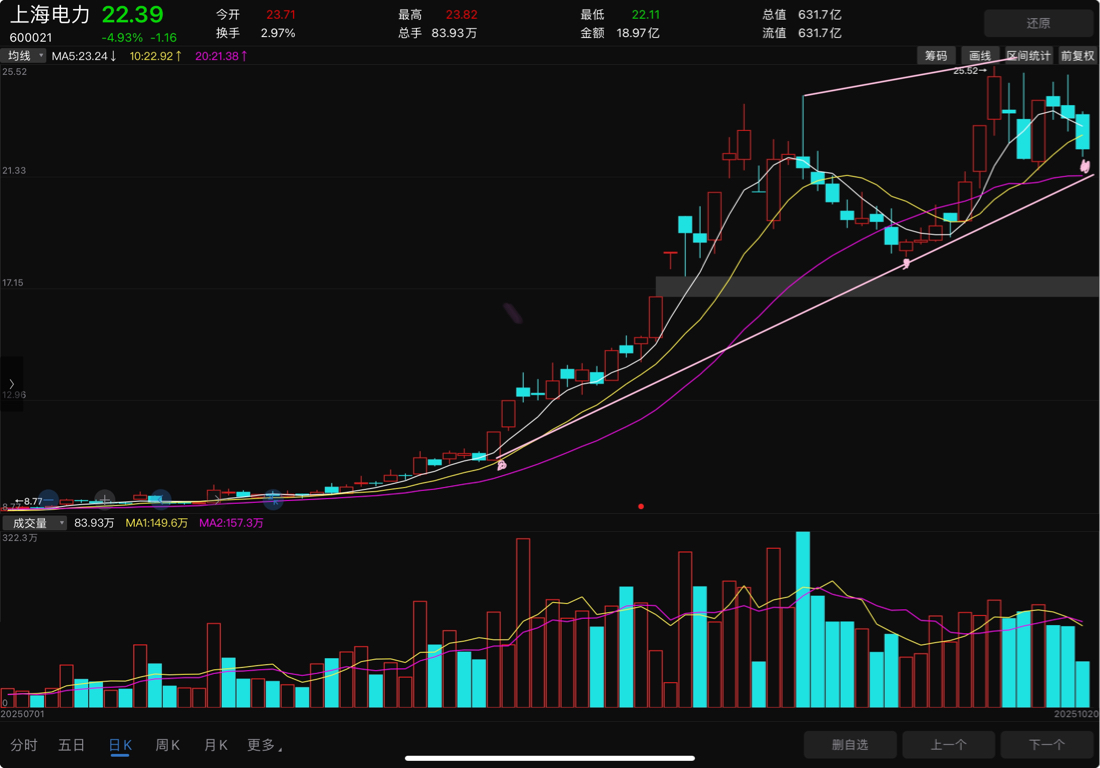The image size is (1100, 768).
Task: Click the magenta 20:21.38 MA label
Action: tap(221, 55)
